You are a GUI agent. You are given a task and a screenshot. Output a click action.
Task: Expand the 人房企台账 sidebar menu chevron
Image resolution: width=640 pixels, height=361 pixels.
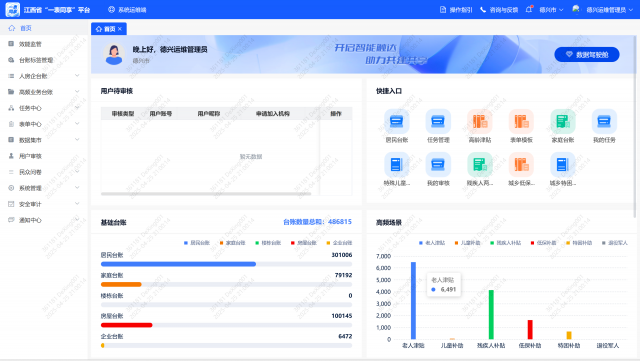[77, 76]
